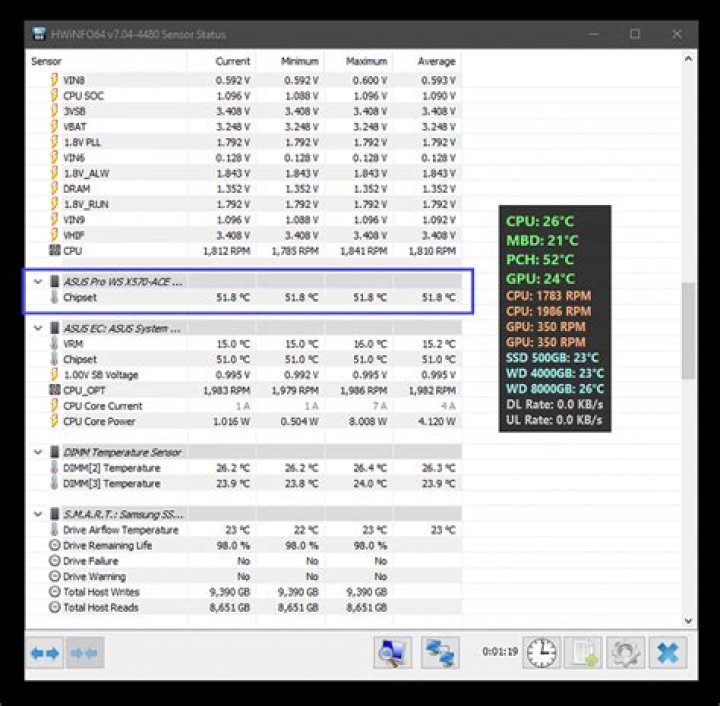Select the DIMM[3] Temperature row
This screenshot has width=720, height=706.
[x=244, y=483]
